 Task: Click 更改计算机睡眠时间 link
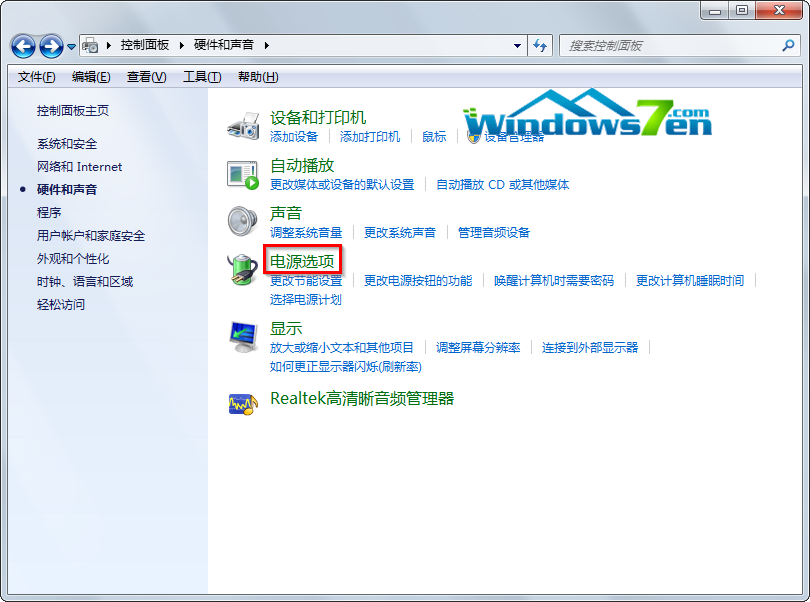(x=690, y=281)
